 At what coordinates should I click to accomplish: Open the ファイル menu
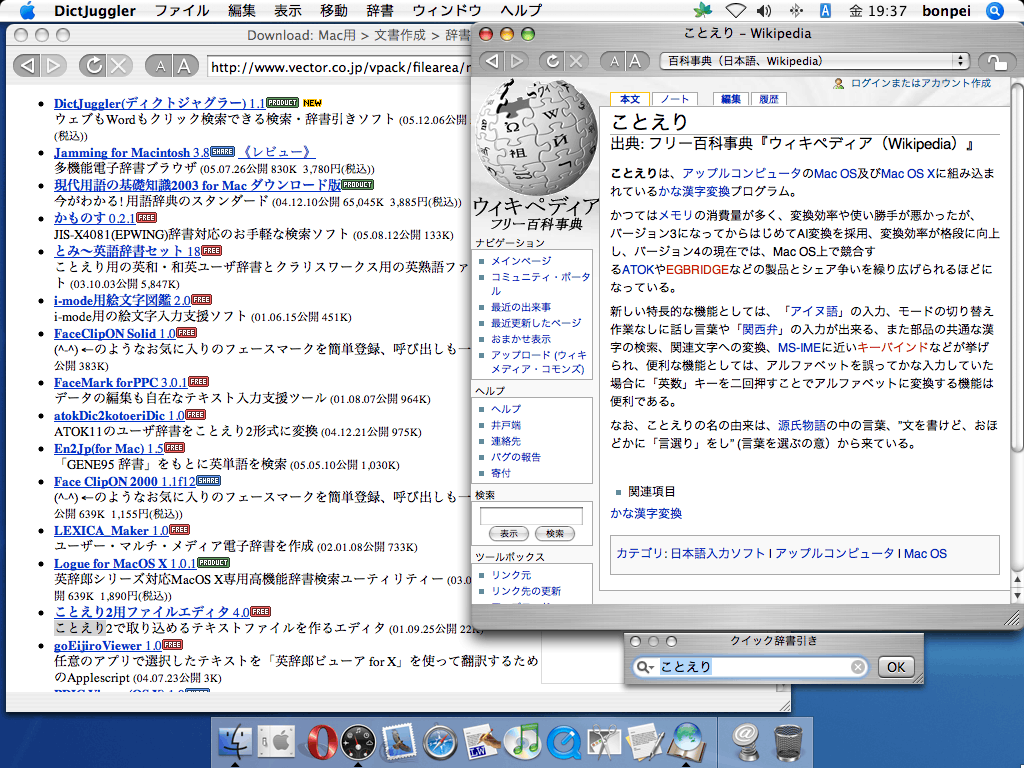click(x=182, y=10)
